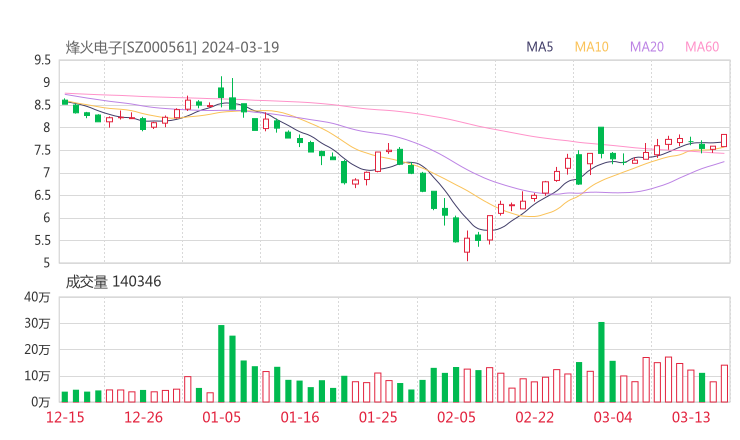Click the tallest green volume bar near 01-05
The width and height of the screenshot is (740, 440).
(x=221, y=364)
